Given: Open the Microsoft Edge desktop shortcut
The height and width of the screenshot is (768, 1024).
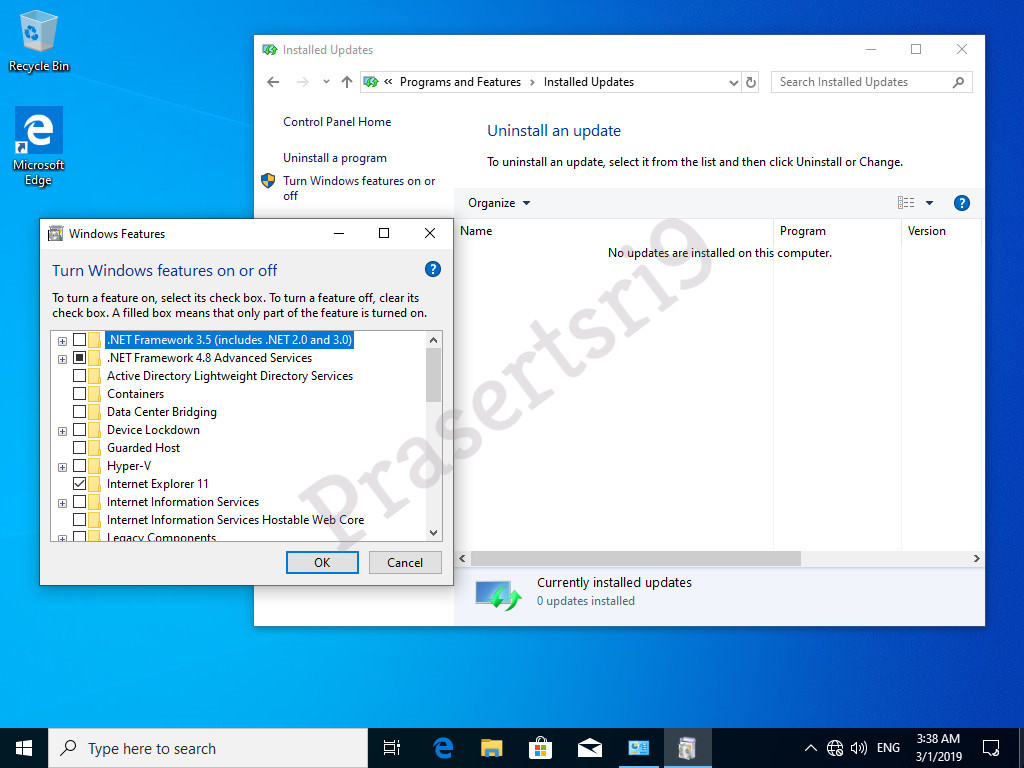Looking at the screenshot, I should click(x=39, y=146).
